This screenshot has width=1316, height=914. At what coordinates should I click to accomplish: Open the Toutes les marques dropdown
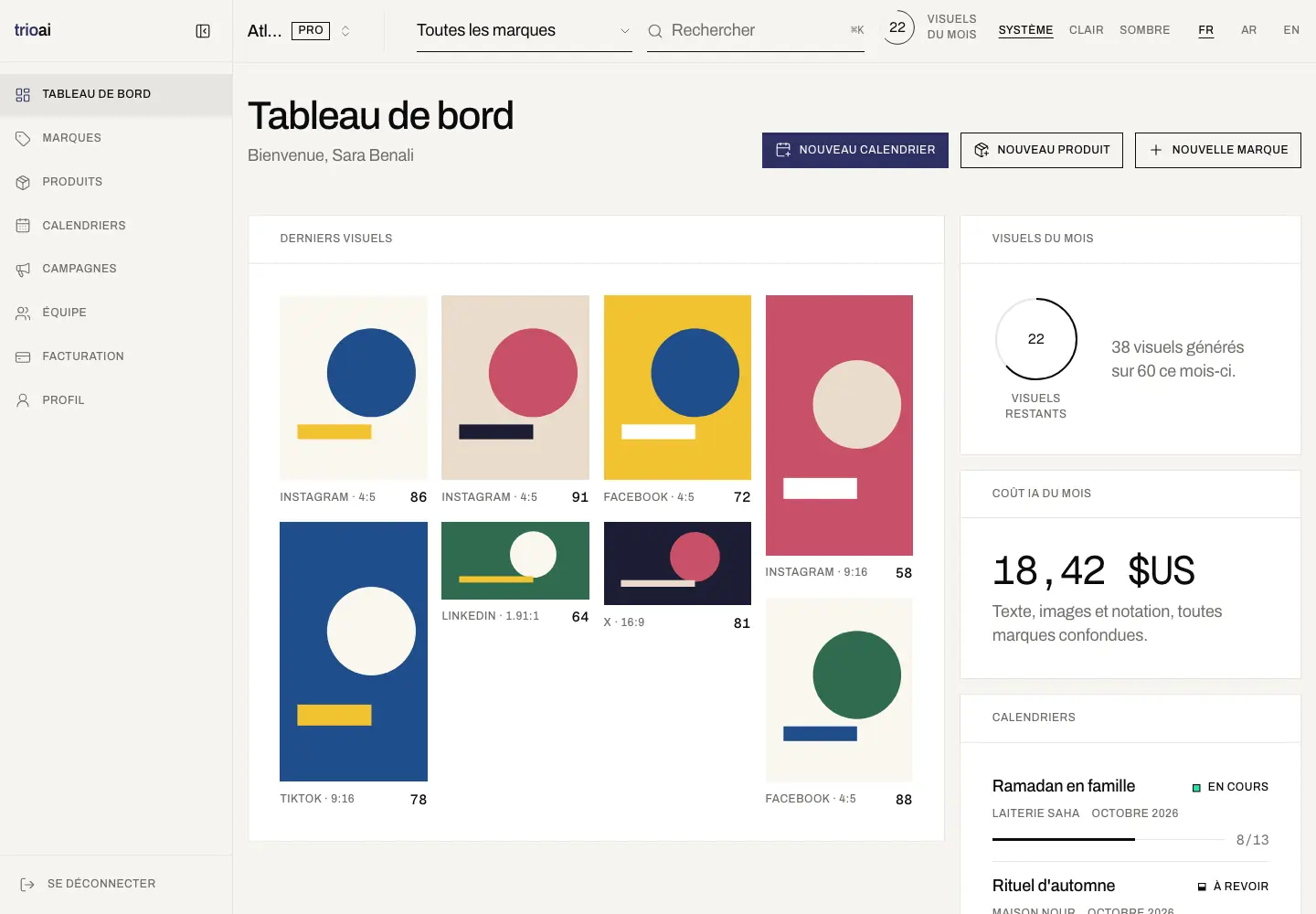click(525, 31)
